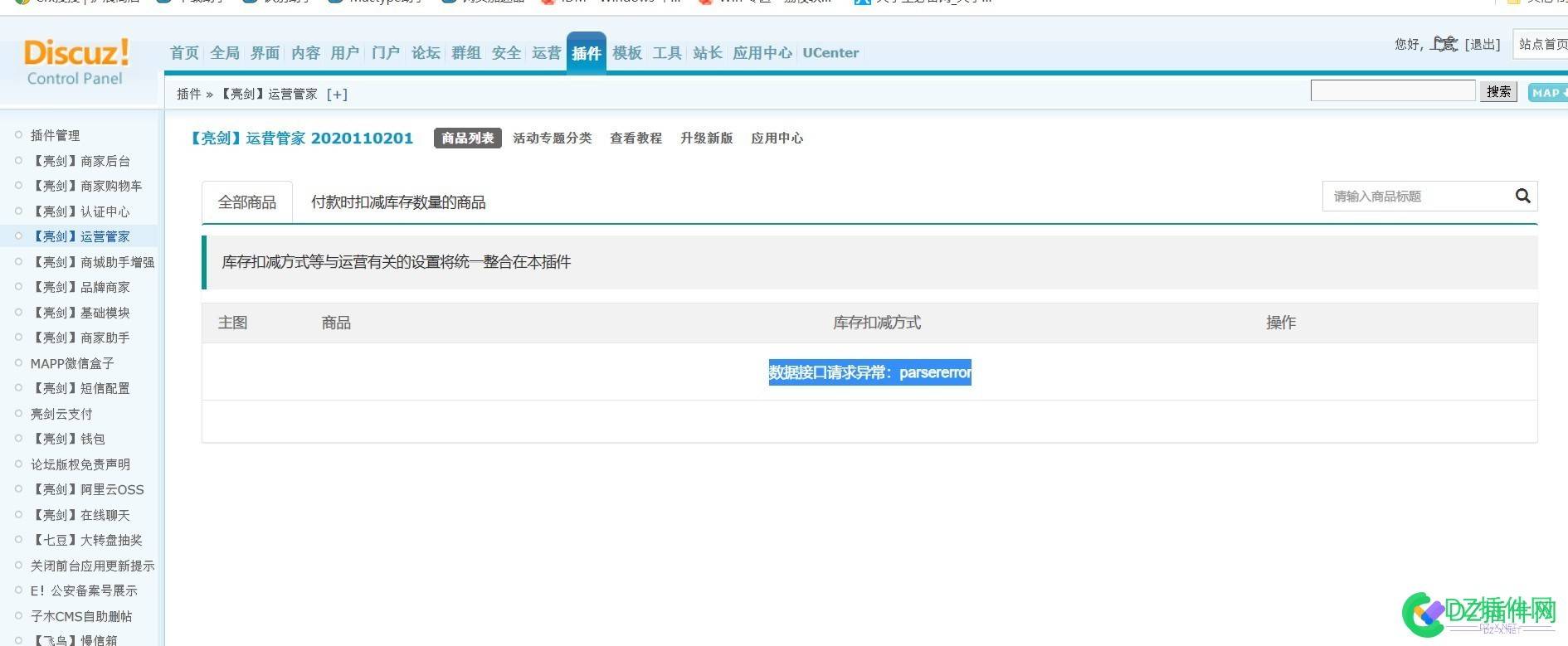Open 【亮剑】在线聊天 in the sidebar

pos(80,515)
